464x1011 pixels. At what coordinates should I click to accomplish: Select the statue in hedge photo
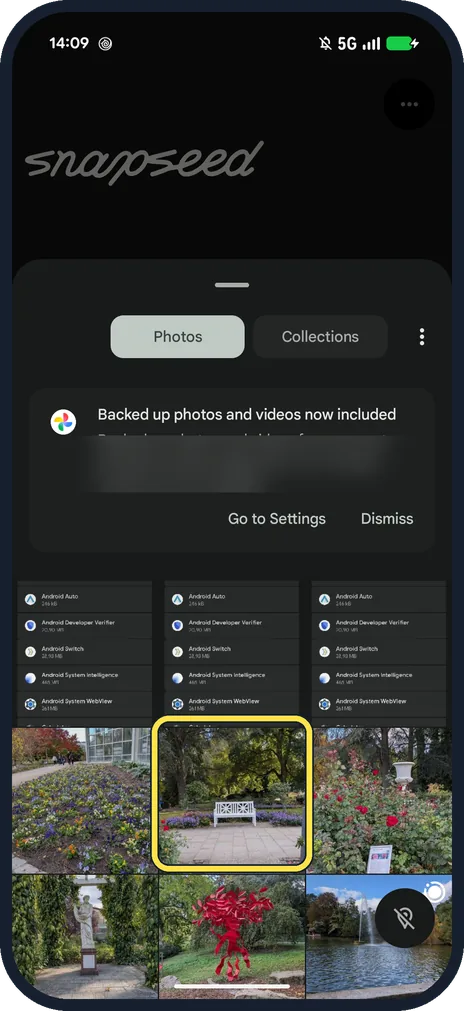(84, 936)
